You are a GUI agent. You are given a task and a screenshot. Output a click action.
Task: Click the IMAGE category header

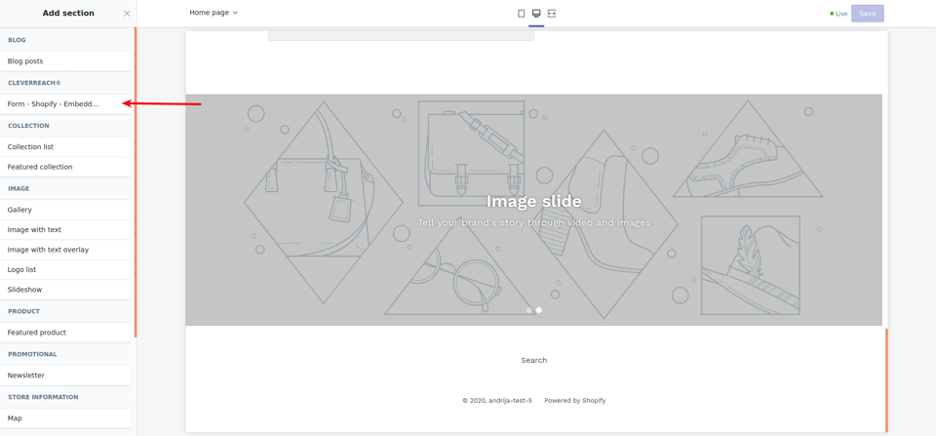point(19,189)
